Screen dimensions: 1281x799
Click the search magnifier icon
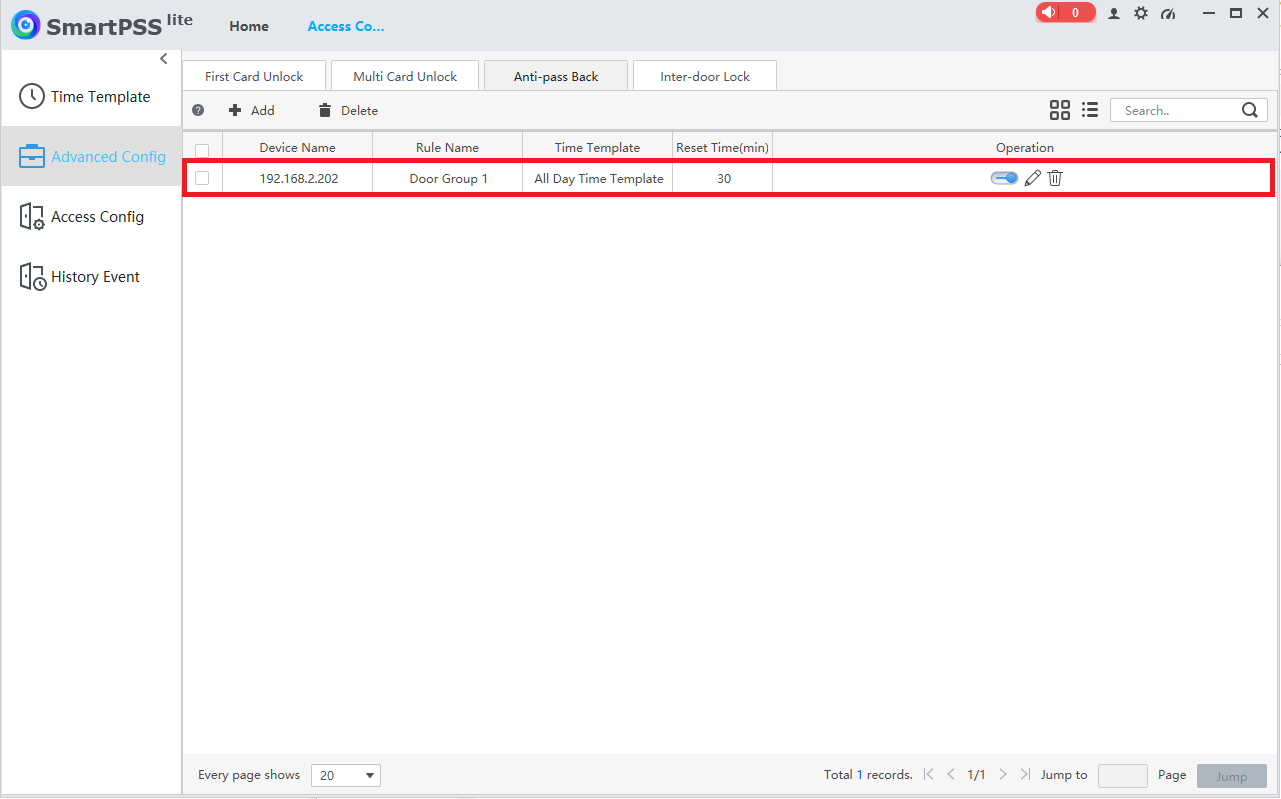pyautogui.click(x=1250, y=110)
